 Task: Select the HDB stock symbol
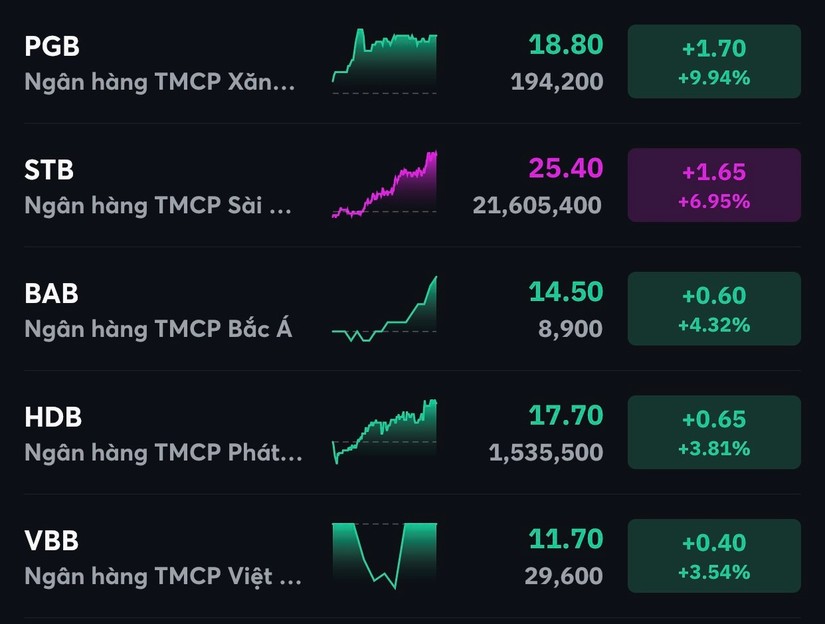pyautogui.click(x=53, y=418)
